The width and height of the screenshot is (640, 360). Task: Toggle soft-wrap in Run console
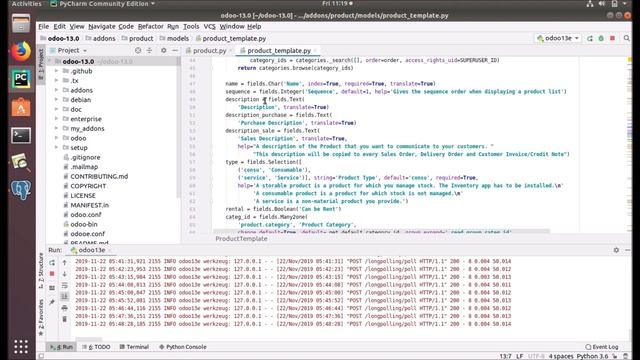click(64, 285)
